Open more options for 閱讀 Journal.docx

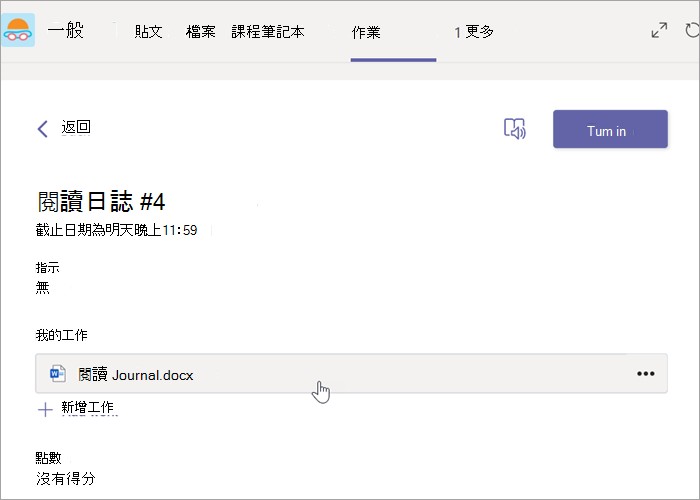pyautogui.click(x=646, y=374)
